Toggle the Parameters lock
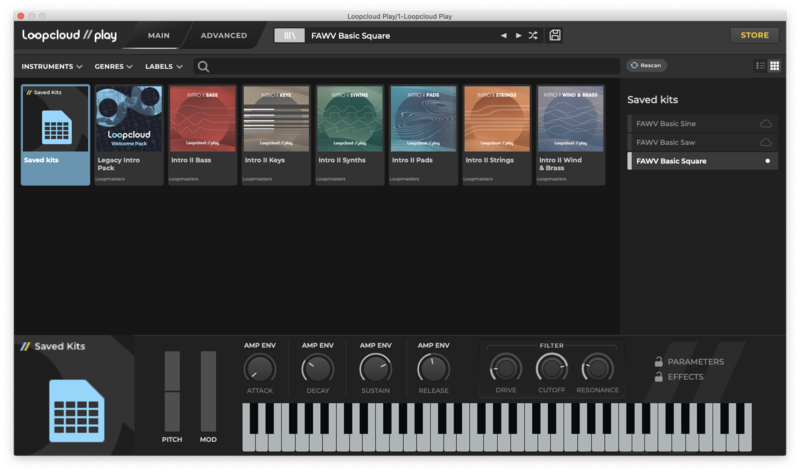This screenshot has width=800, height=472. (659, 362)
